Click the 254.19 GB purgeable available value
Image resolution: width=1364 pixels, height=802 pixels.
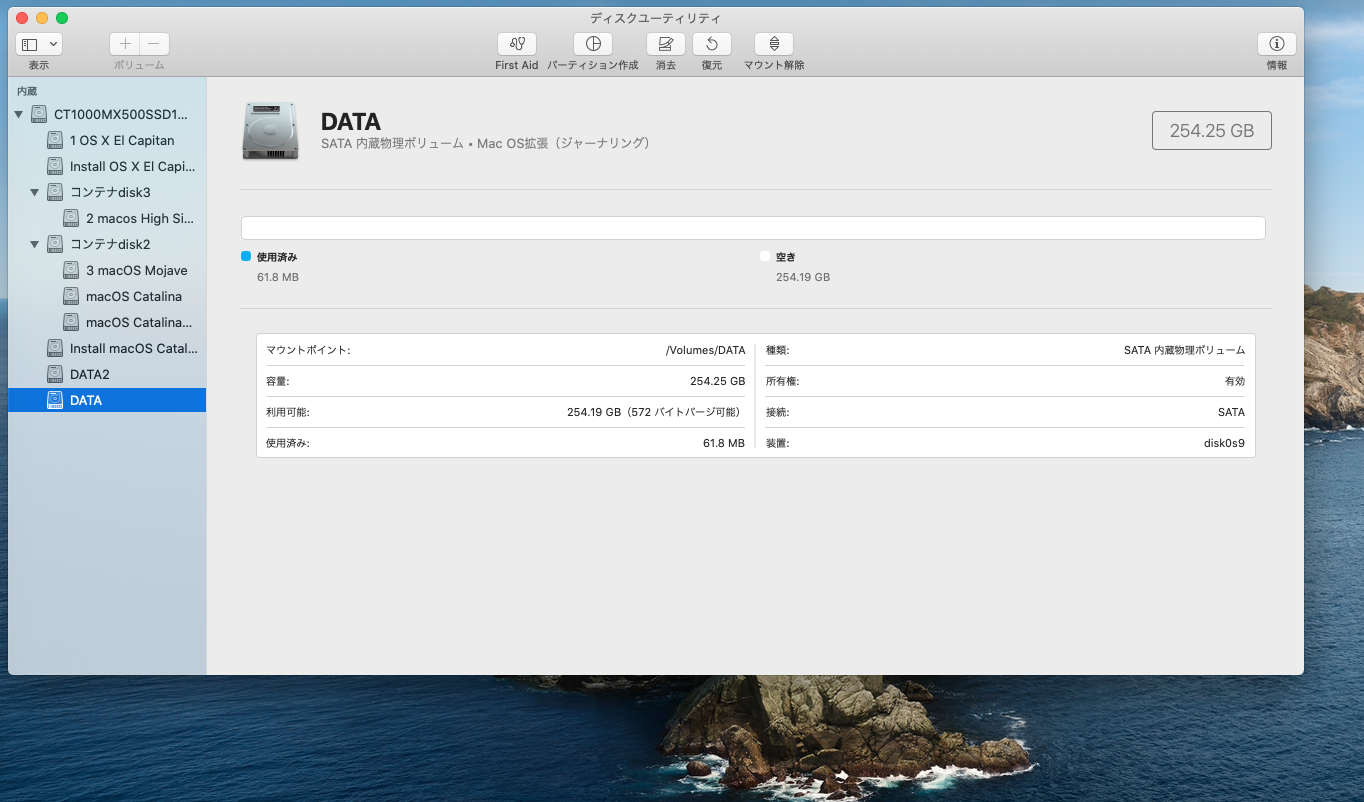(655, 412)
